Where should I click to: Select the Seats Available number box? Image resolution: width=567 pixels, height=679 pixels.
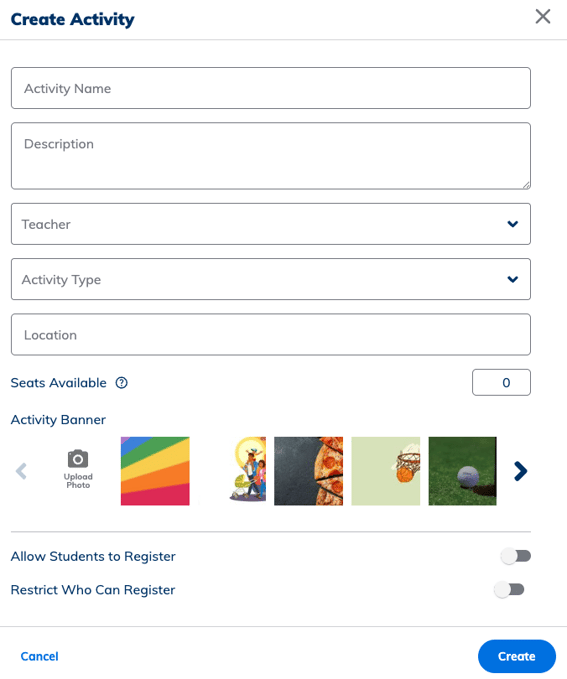click(x=501, y=382)
